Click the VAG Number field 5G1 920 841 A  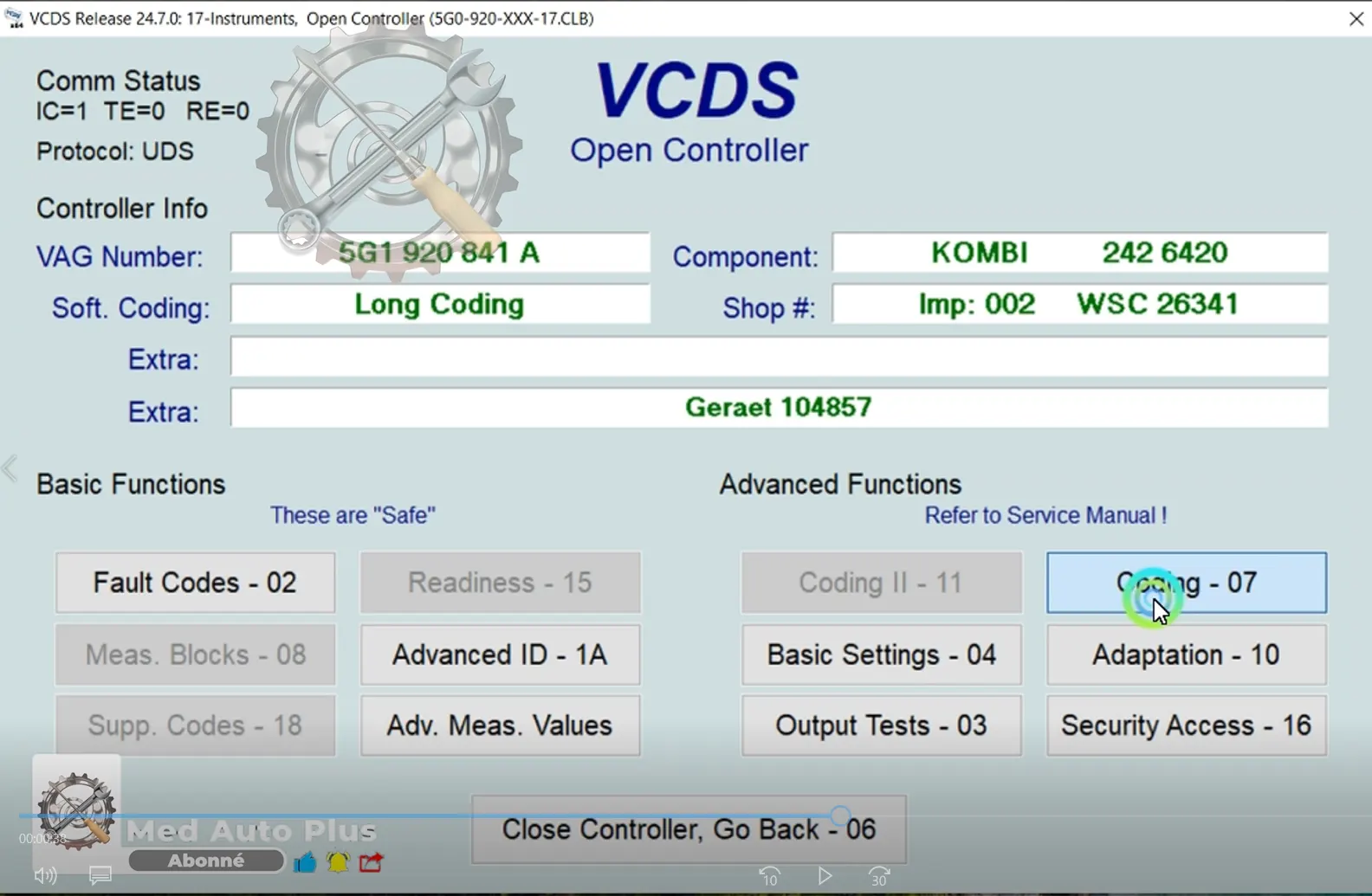pyautogui.click(x=440, y=253)
